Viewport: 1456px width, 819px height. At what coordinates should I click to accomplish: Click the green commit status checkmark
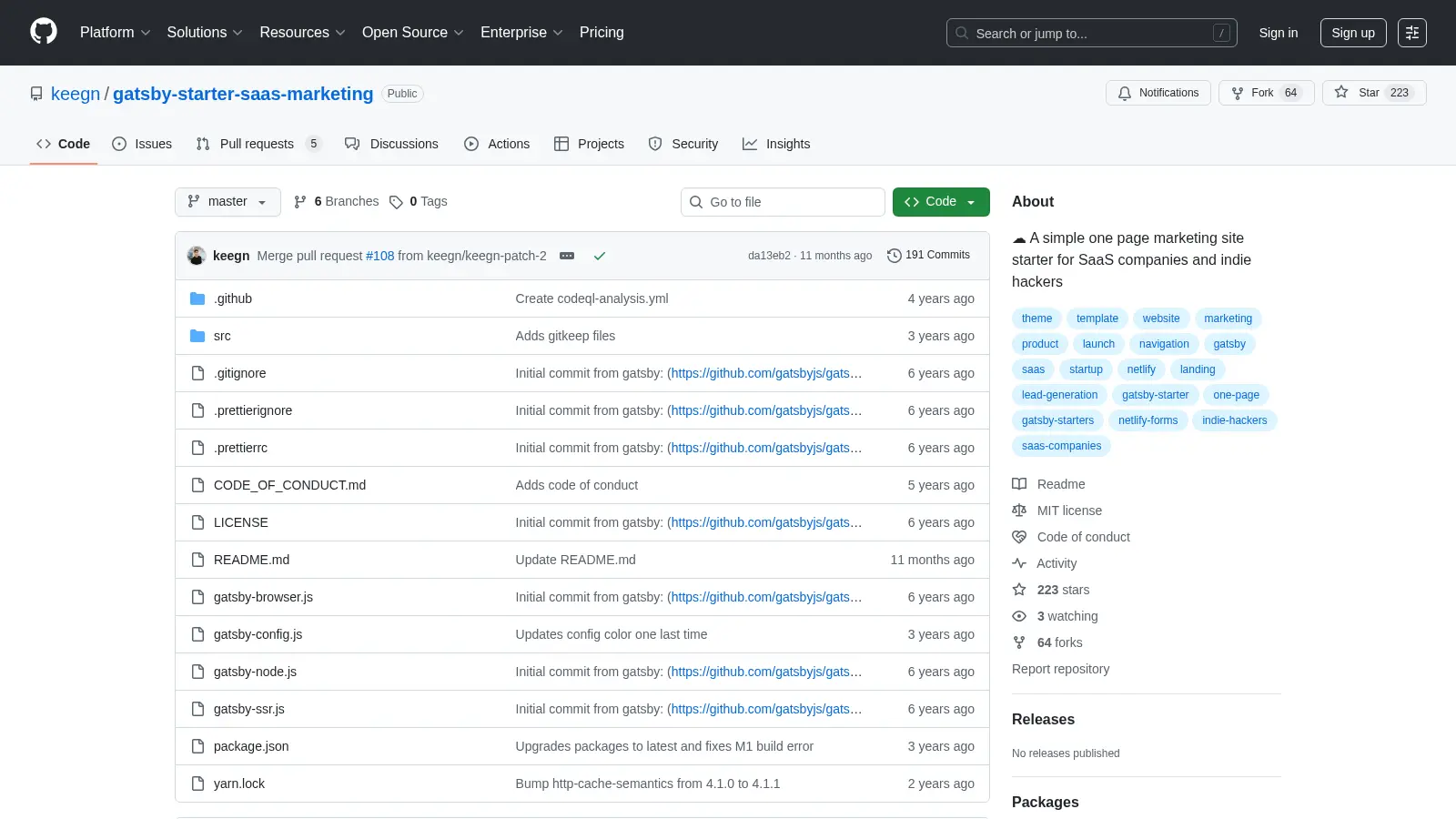[600, 256]
